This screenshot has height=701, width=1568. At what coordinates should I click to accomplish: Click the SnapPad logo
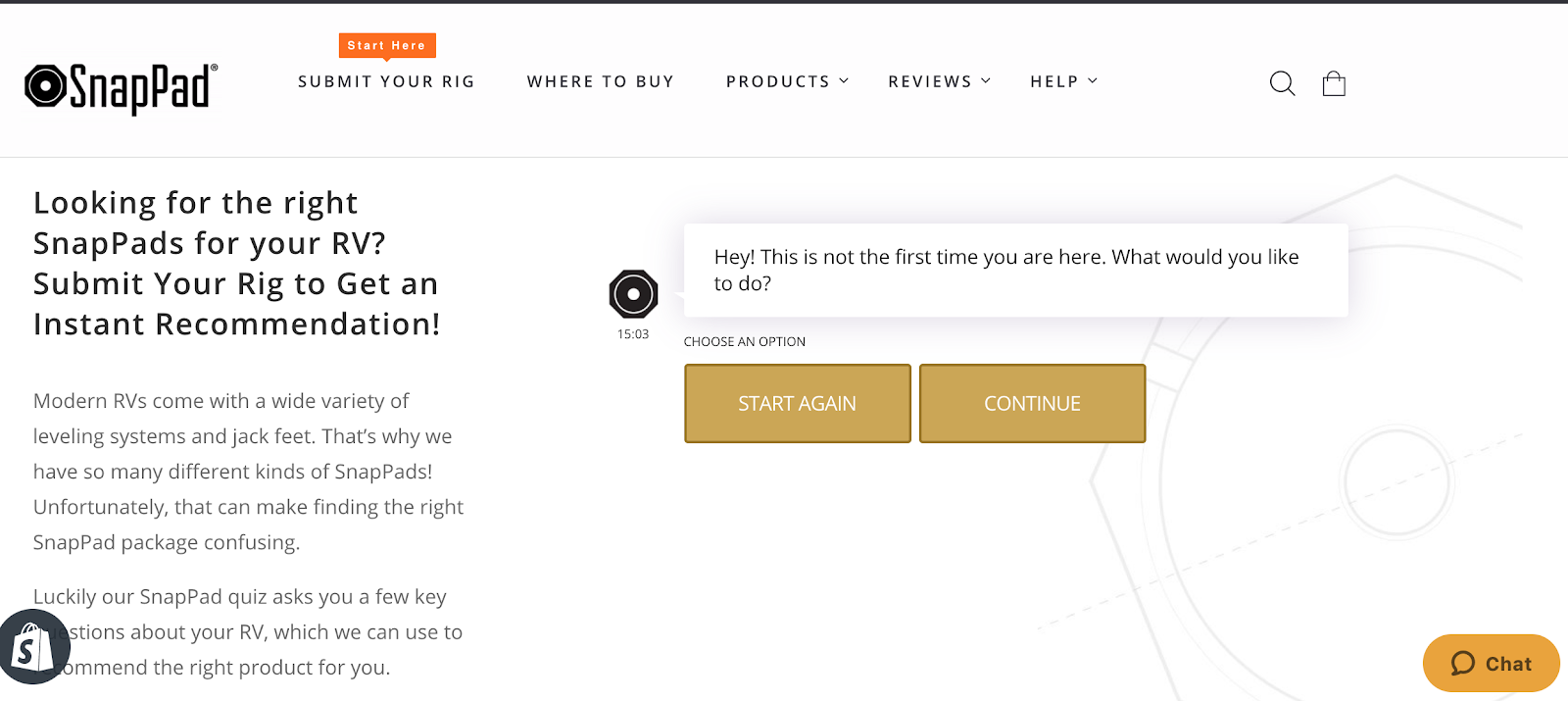[122, 87]
